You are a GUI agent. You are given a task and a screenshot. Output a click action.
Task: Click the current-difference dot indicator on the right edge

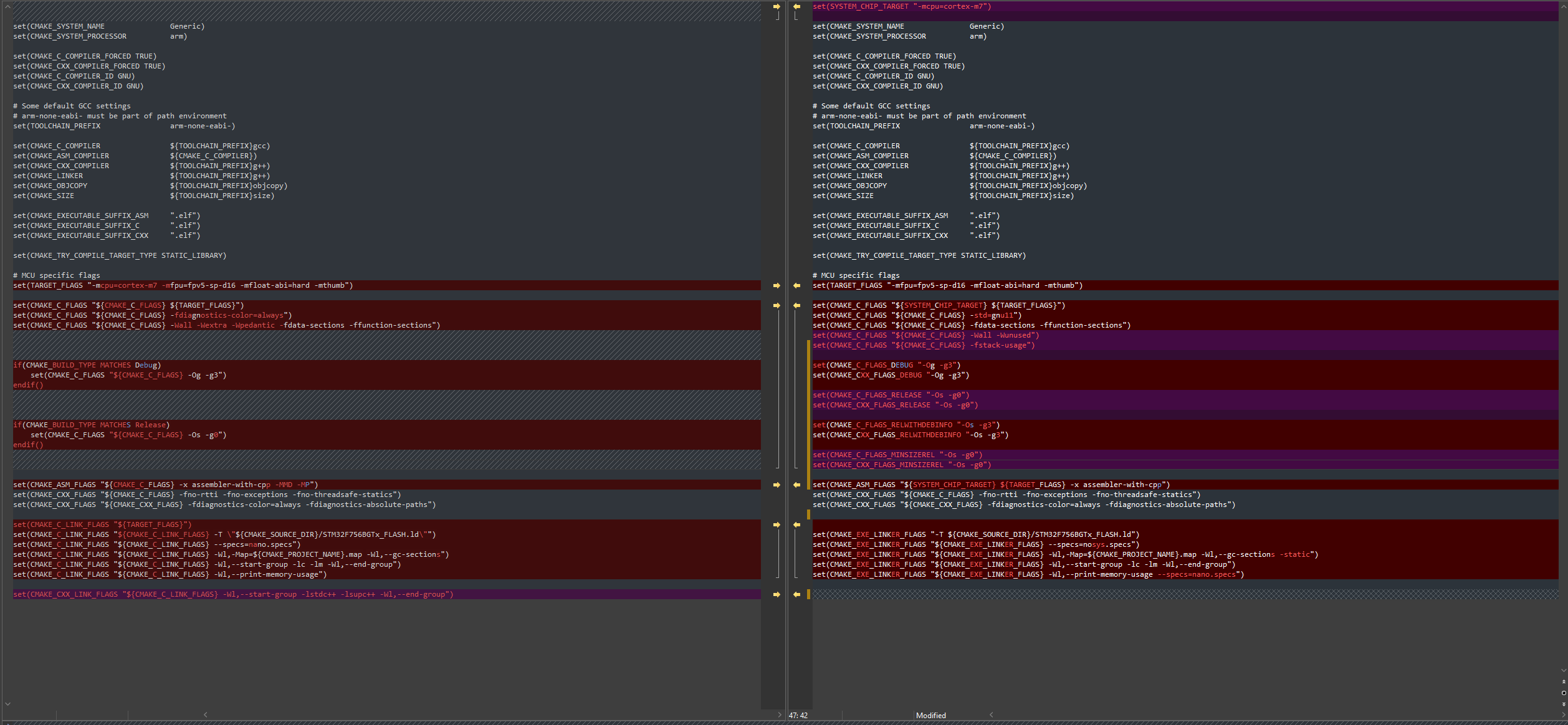tap(1564, 693)
